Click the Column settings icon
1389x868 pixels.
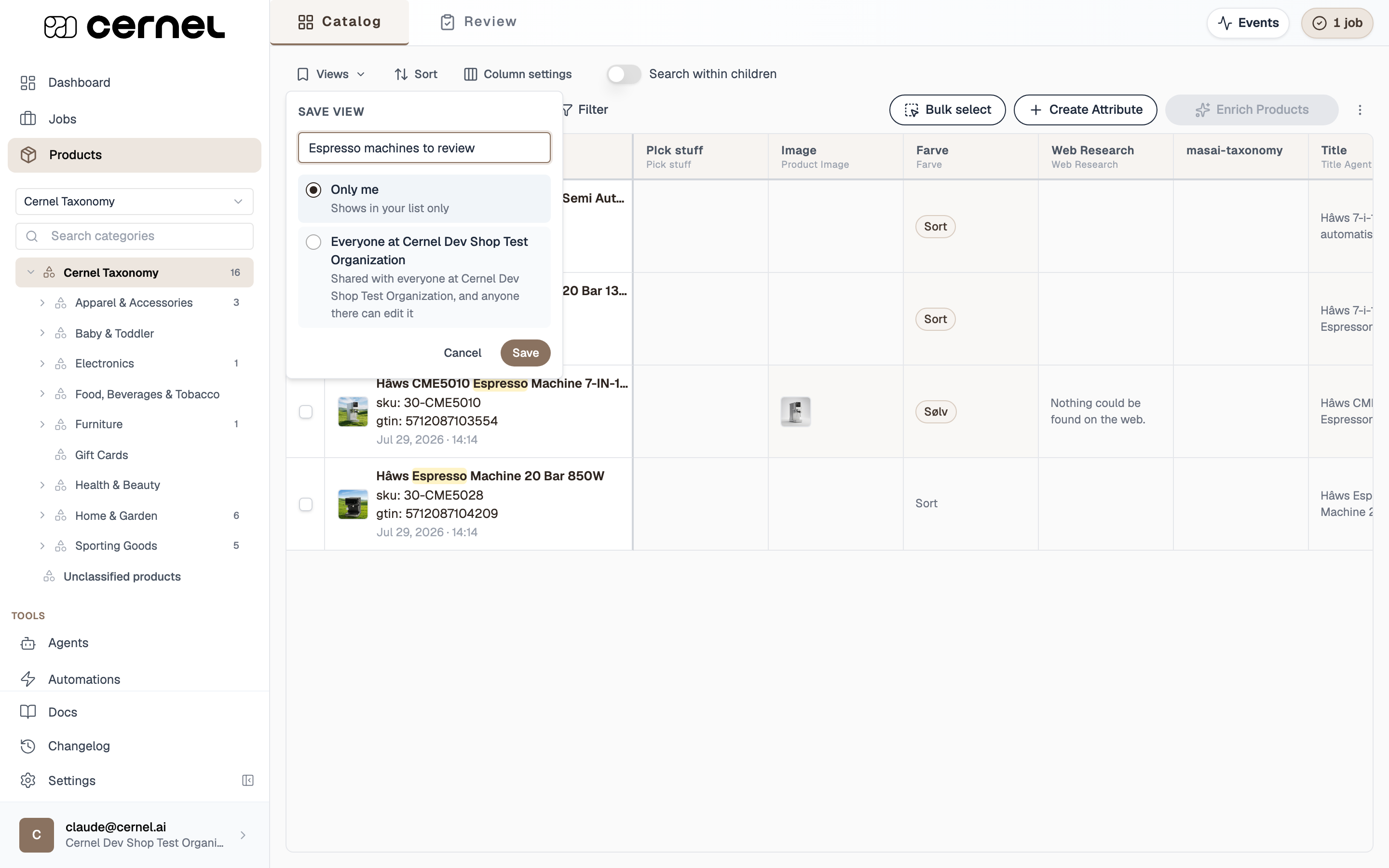click(x=470, y=74)
